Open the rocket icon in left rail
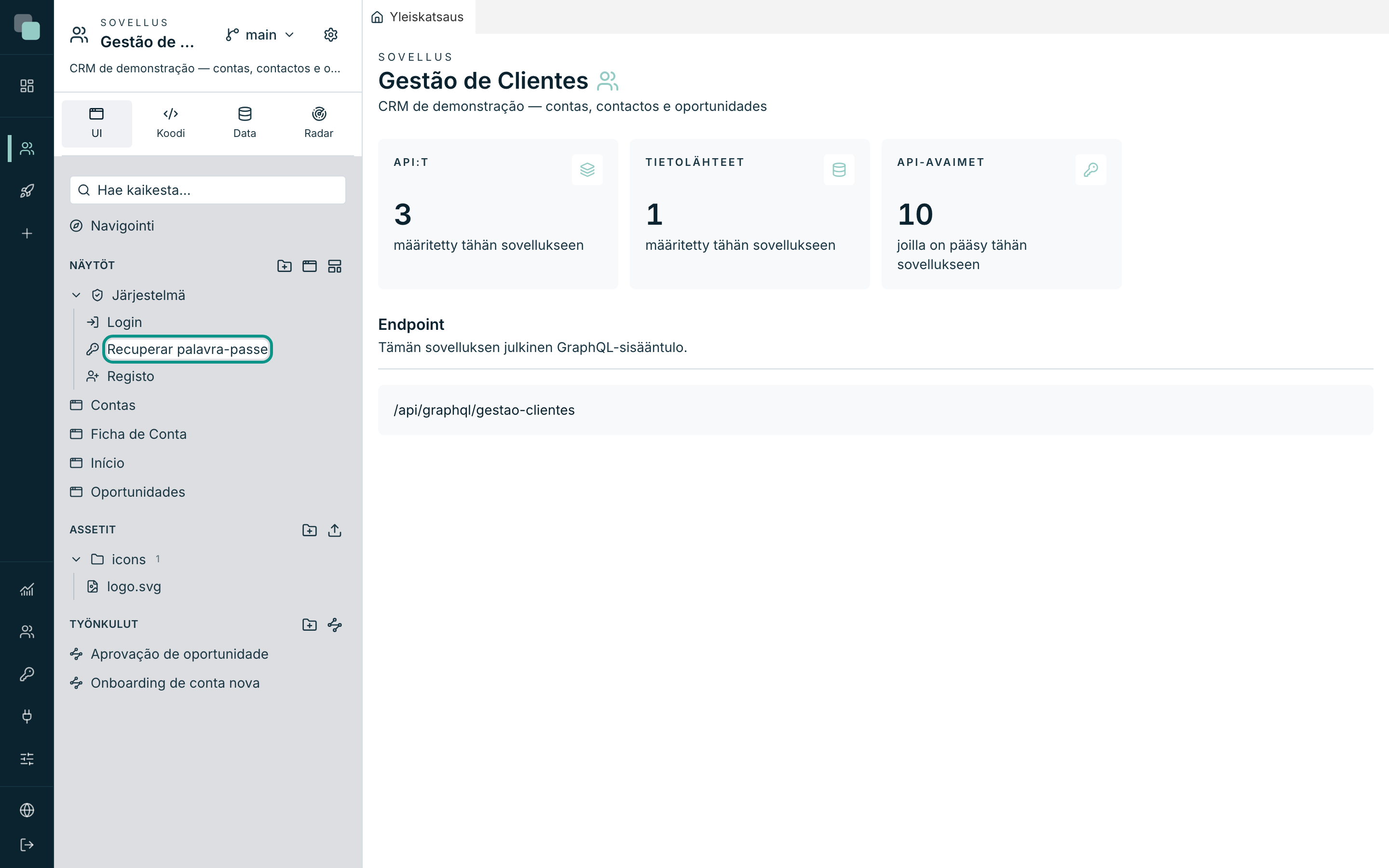The image size is (1389, 868). pos(27,190)
